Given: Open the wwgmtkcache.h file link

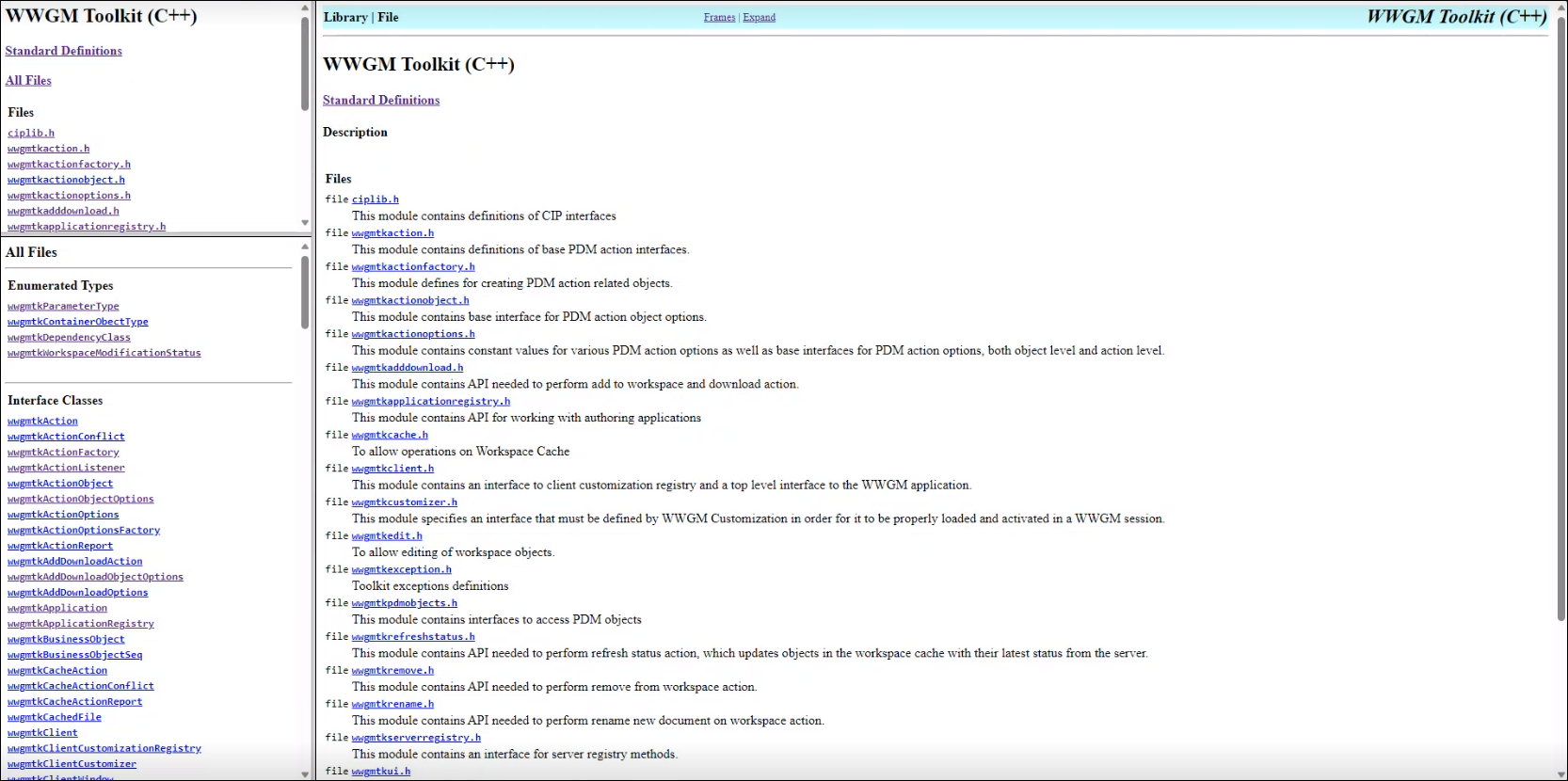Looking at the screenshot, I should [x=390, y=436].
